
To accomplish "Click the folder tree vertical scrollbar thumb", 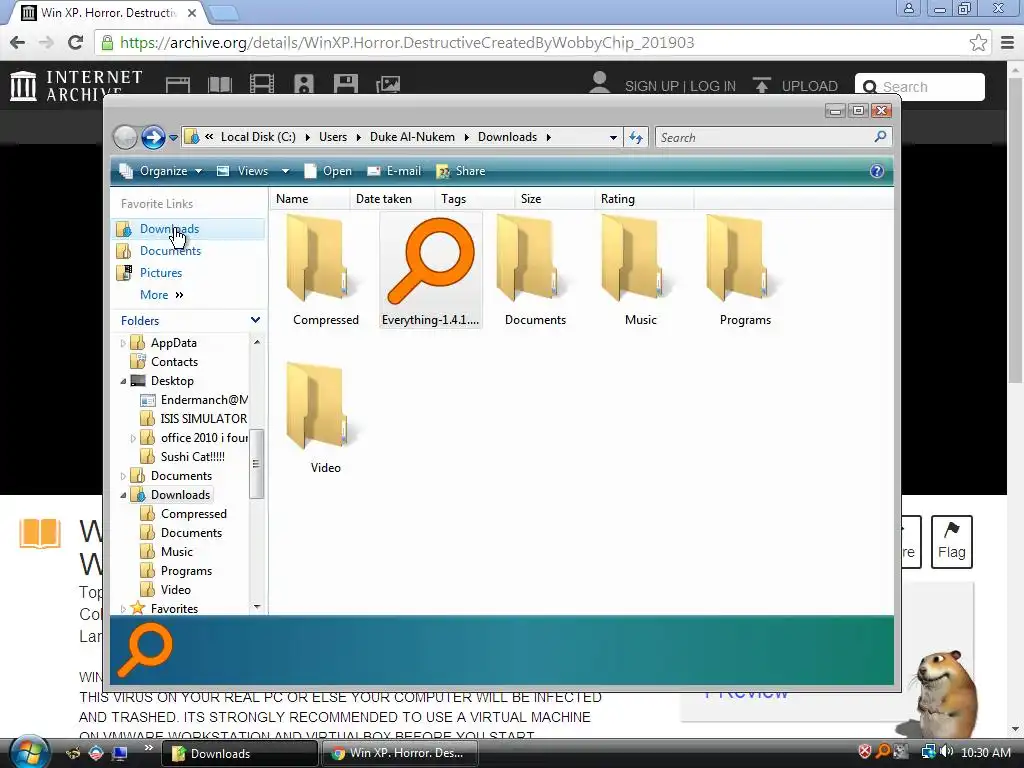I will pos(257,464).
